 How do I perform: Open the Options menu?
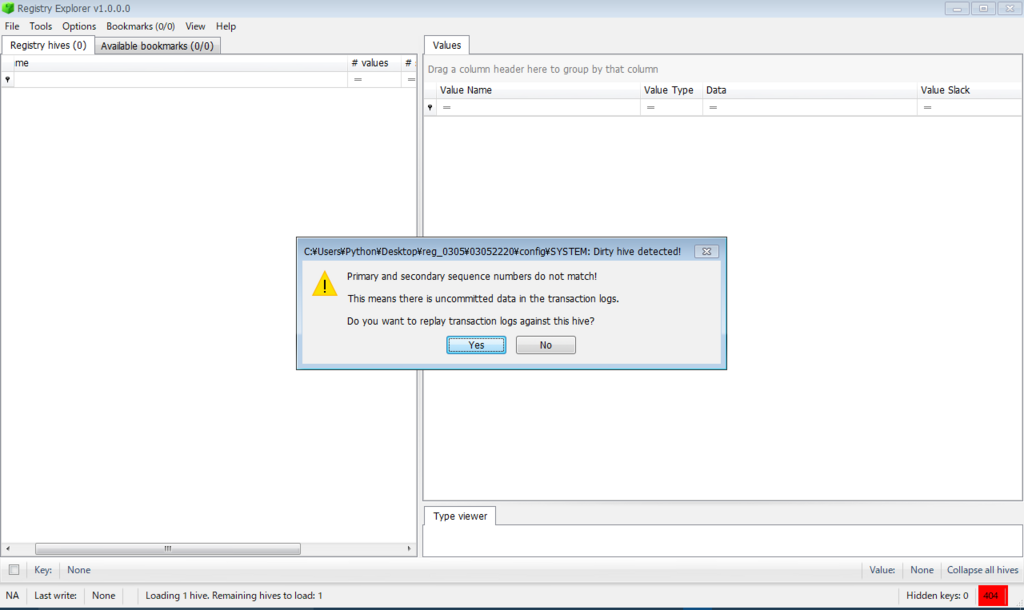coord(79,26)
